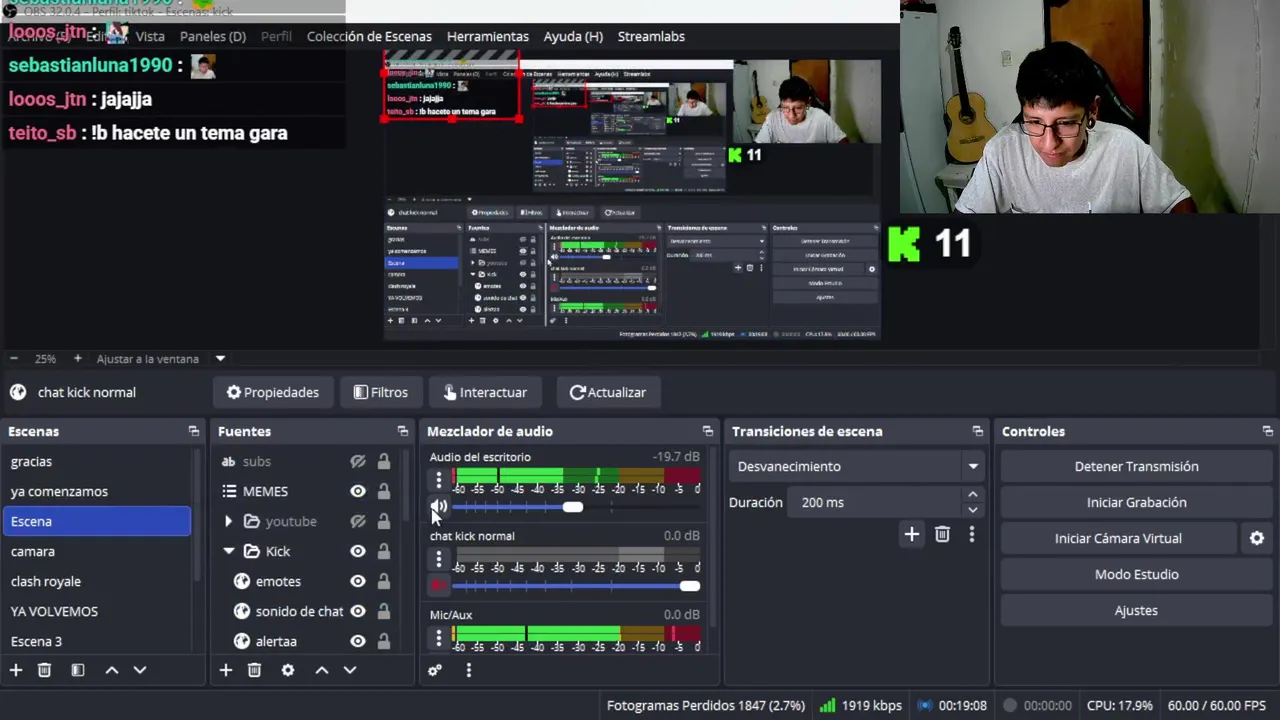
Task: Open scene filters icon in Escenas toolbar
Action: (x=78, y=670)
